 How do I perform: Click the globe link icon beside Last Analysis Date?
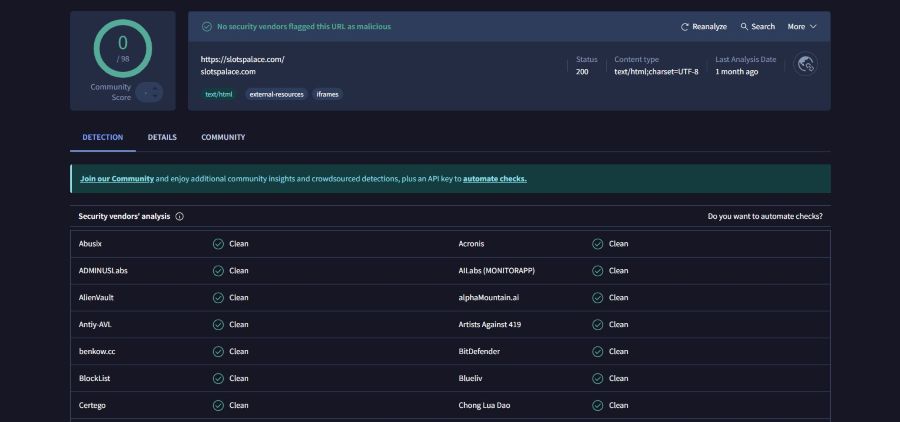[x=805, y=64]
